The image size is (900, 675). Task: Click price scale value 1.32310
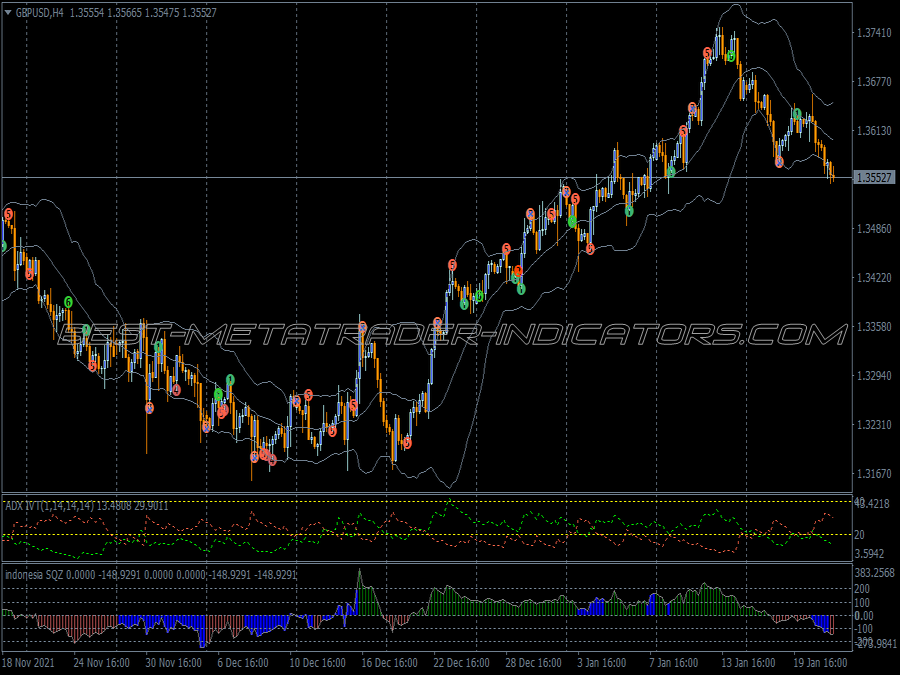pyautogui.click(x=874, y=425)
